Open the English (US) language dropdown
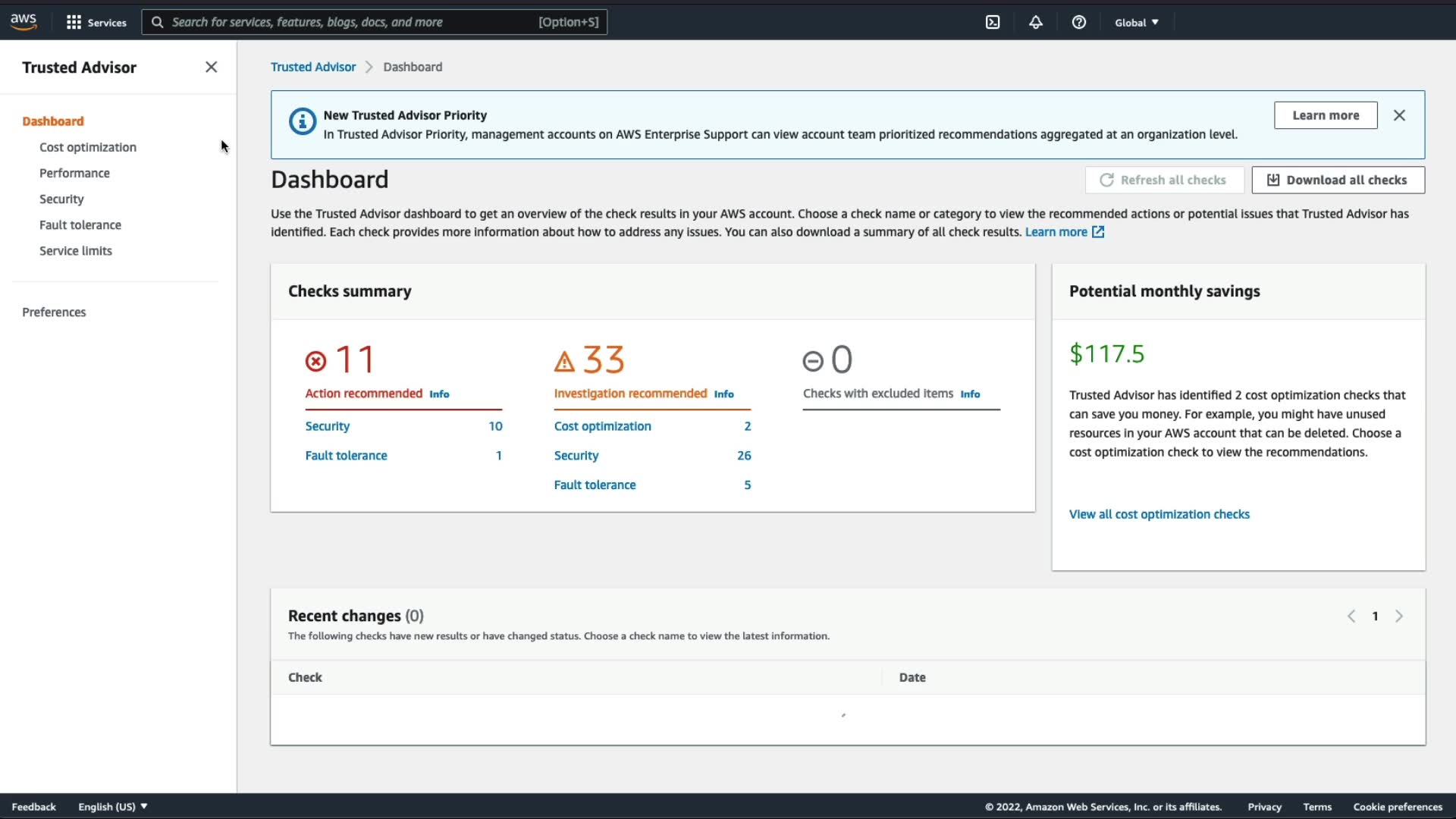The width and height of the screenshot is (1456, 819). [x=112, y=806]
